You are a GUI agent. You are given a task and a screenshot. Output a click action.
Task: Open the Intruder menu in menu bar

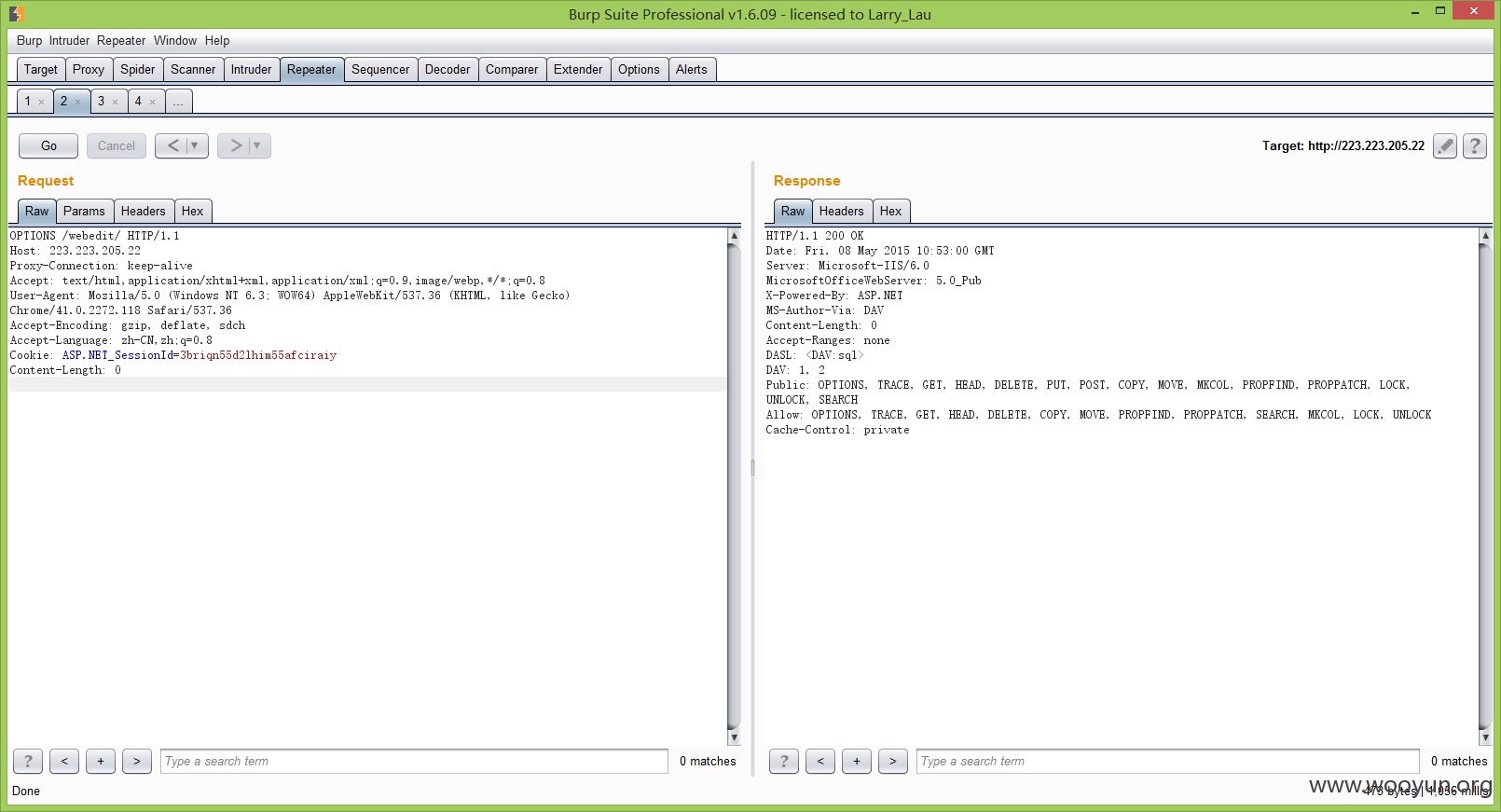pos(70,40)
